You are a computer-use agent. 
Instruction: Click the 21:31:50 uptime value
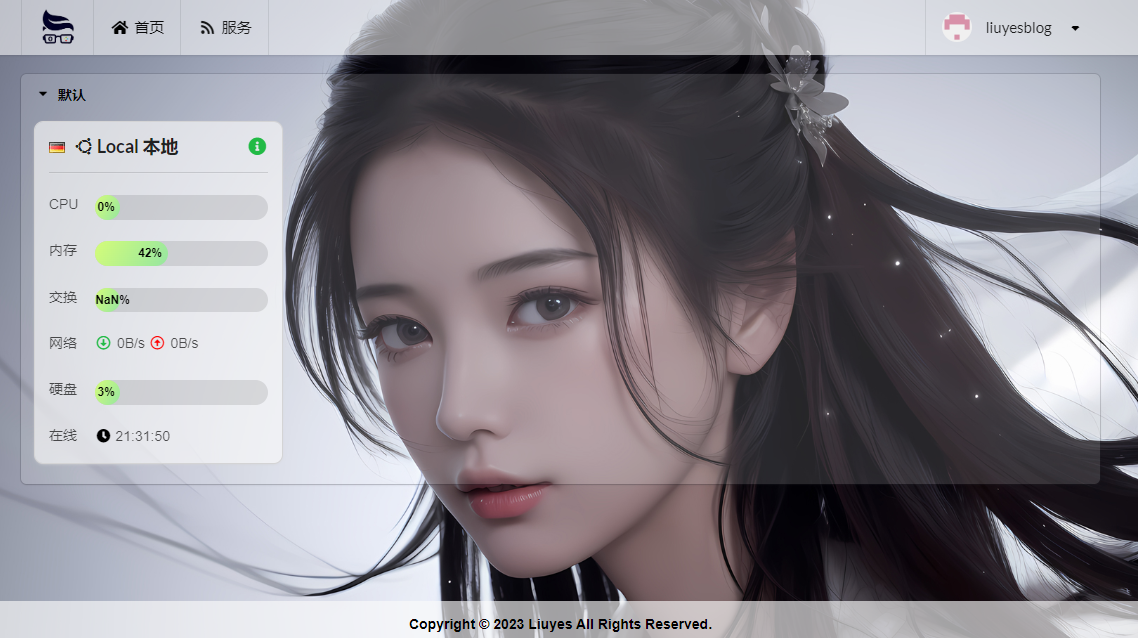[142, 436]
